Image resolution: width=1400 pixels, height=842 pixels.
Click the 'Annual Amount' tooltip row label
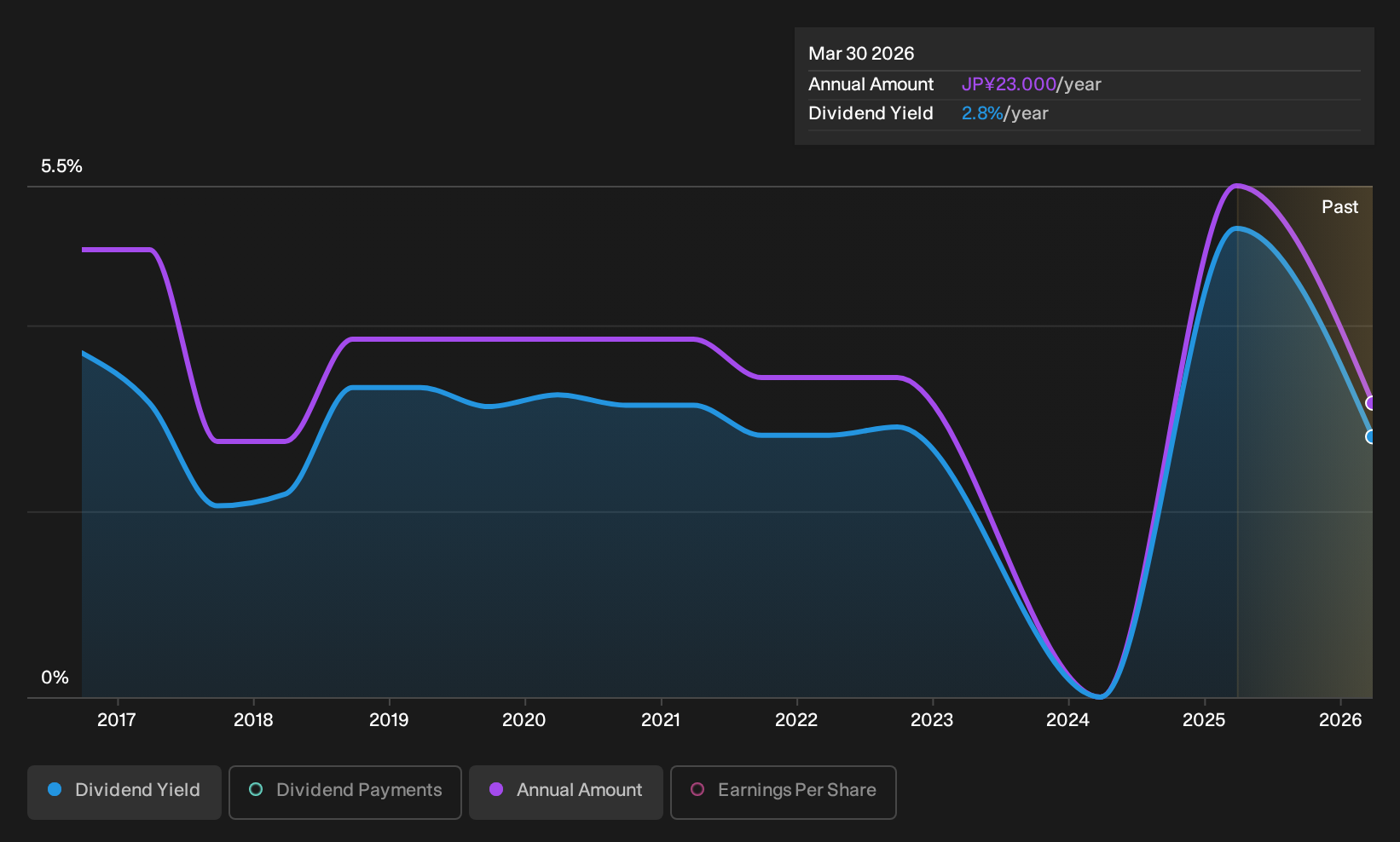(871, 84)
